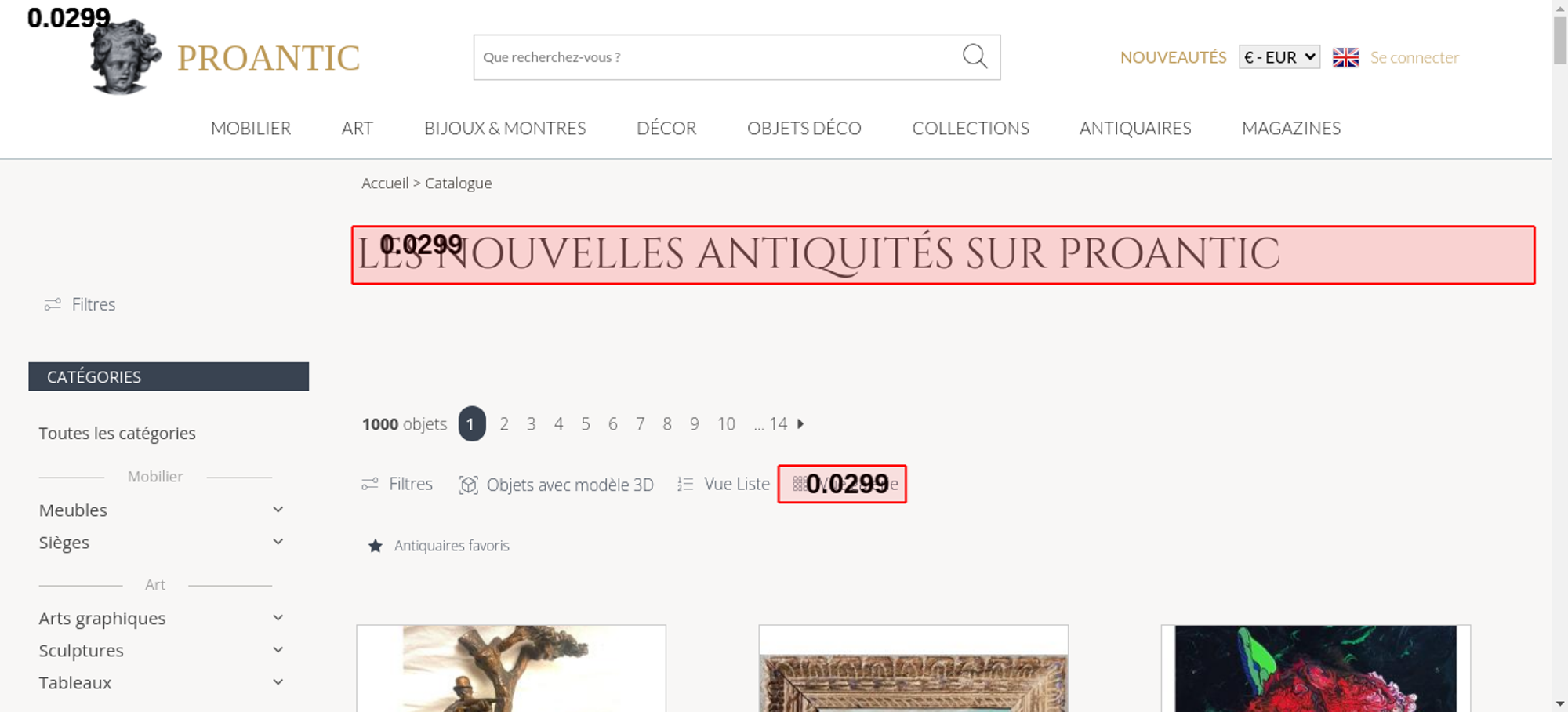Click the search input field
This screenshot has height=712, width=1568.
(717, 57)
